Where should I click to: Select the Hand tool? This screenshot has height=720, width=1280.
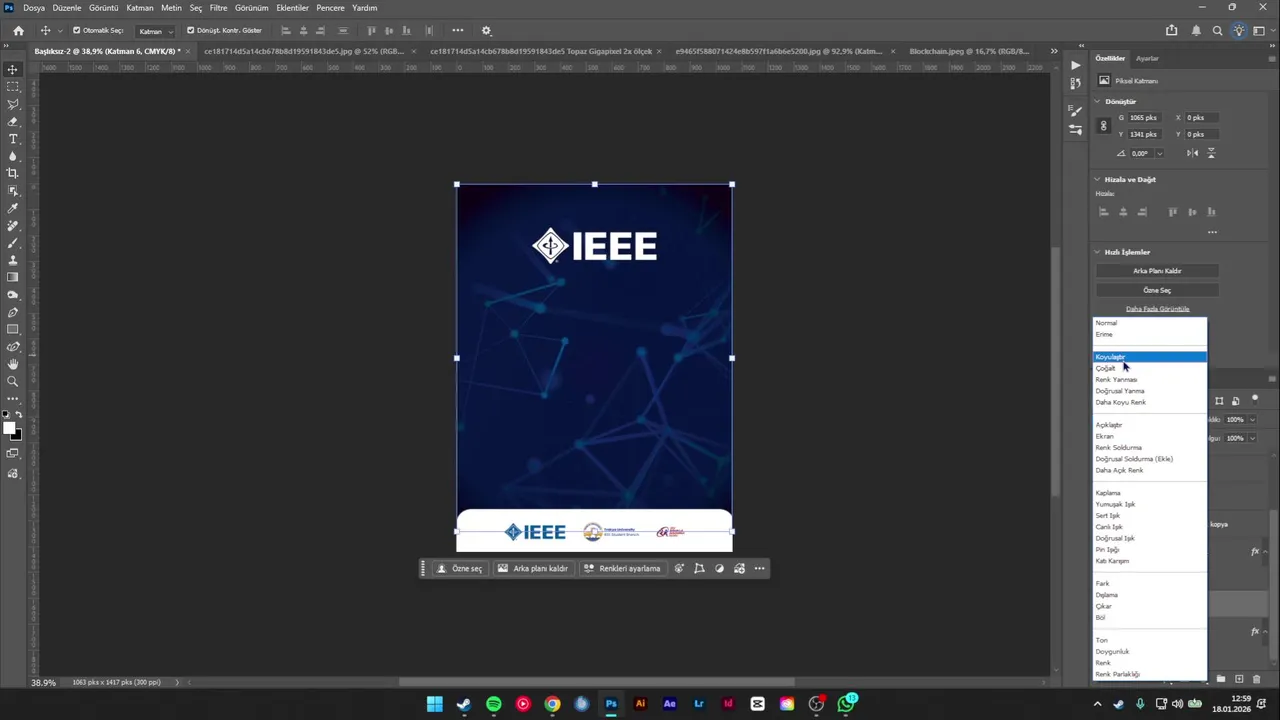tap(13, 364)
